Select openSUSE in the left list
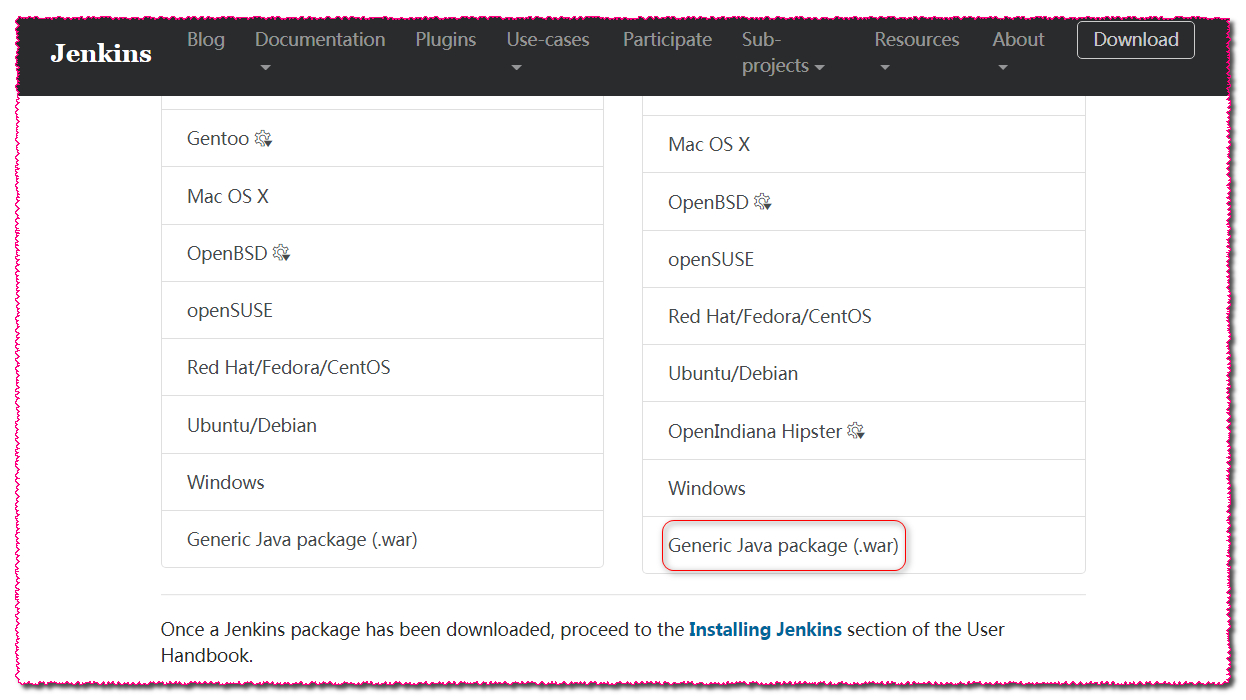Image resolution: width=1246 pixels, height=700 pixels. [382, 310]
